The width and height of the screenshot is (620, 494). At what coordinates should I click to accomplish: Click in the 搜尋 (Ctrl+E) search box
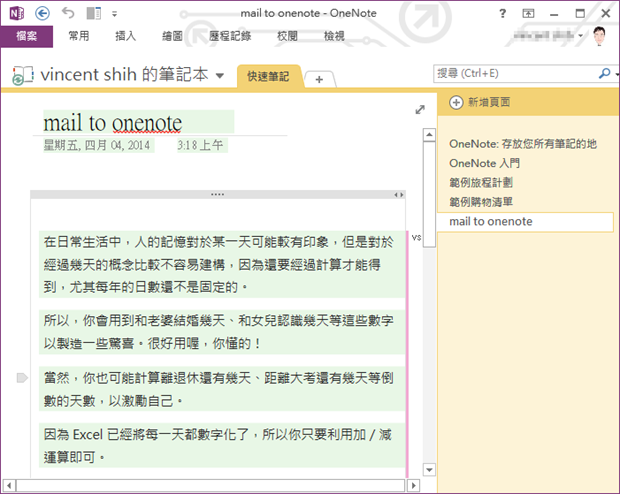(515, 74)
